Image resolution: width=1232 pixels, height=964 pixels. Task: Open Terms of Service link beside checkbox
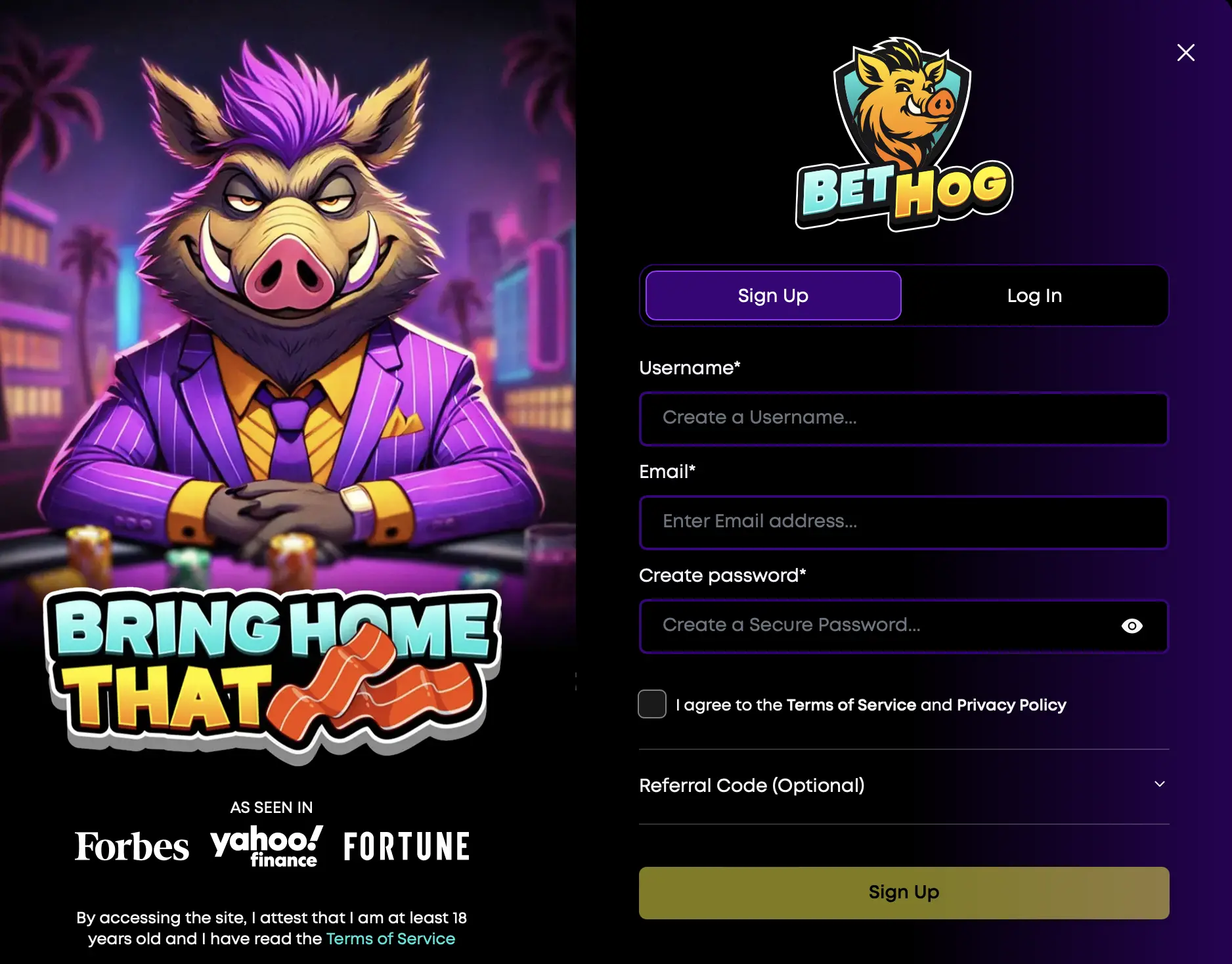point(851,705)
